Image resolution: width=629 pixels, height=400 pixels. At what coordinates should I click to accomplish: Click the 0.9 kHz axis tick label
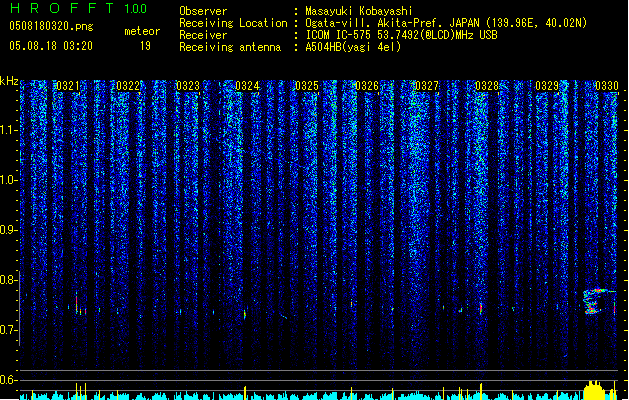(9, 230)
